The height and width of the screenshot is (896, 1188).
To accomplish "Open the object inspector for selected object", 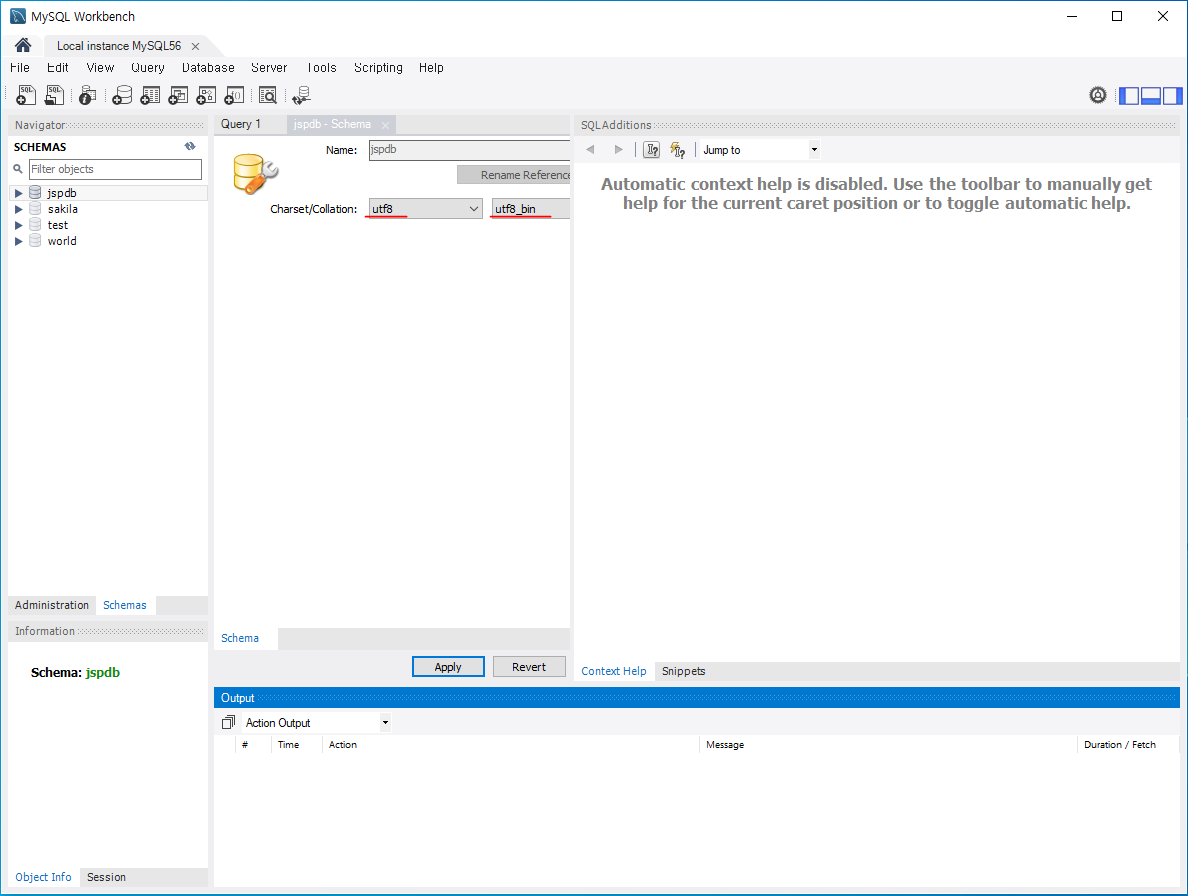I will pyautogui.click(x=87, y=95).
